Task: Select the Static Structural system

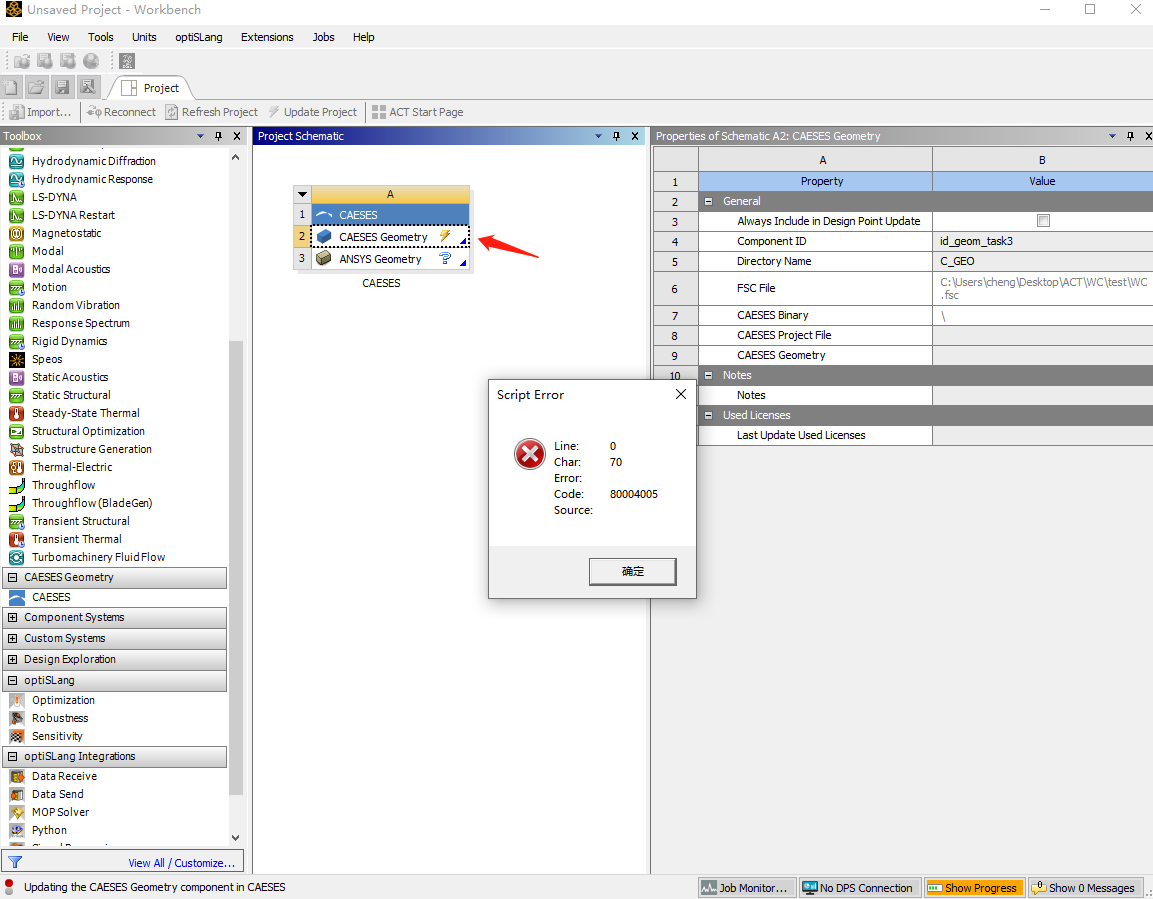Action: pos(71,395)
